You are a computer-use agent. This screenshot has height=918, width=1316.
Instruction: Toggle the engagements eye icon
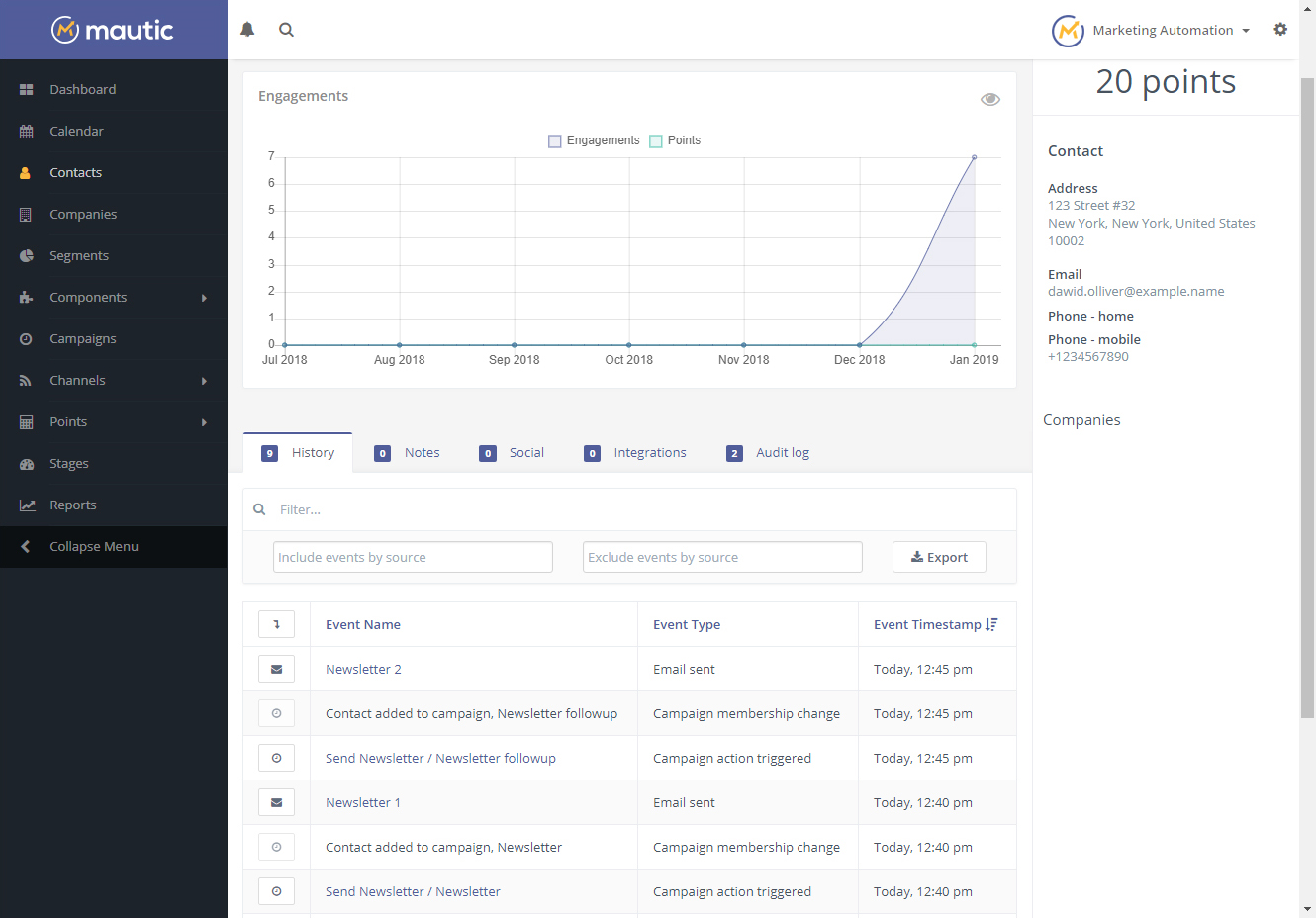tap(989, 99)
